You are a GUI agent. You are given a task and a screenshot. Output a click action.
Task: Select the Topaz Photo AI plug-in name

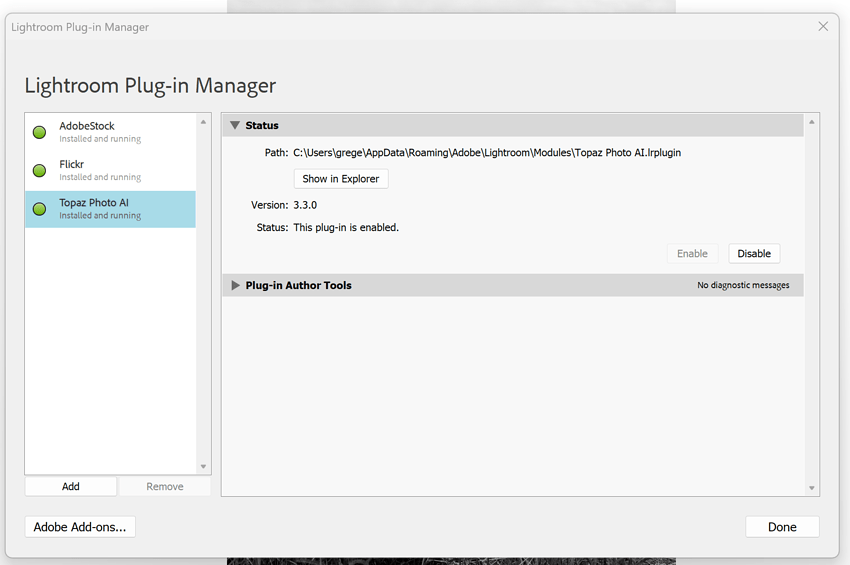tap(94, 202)
